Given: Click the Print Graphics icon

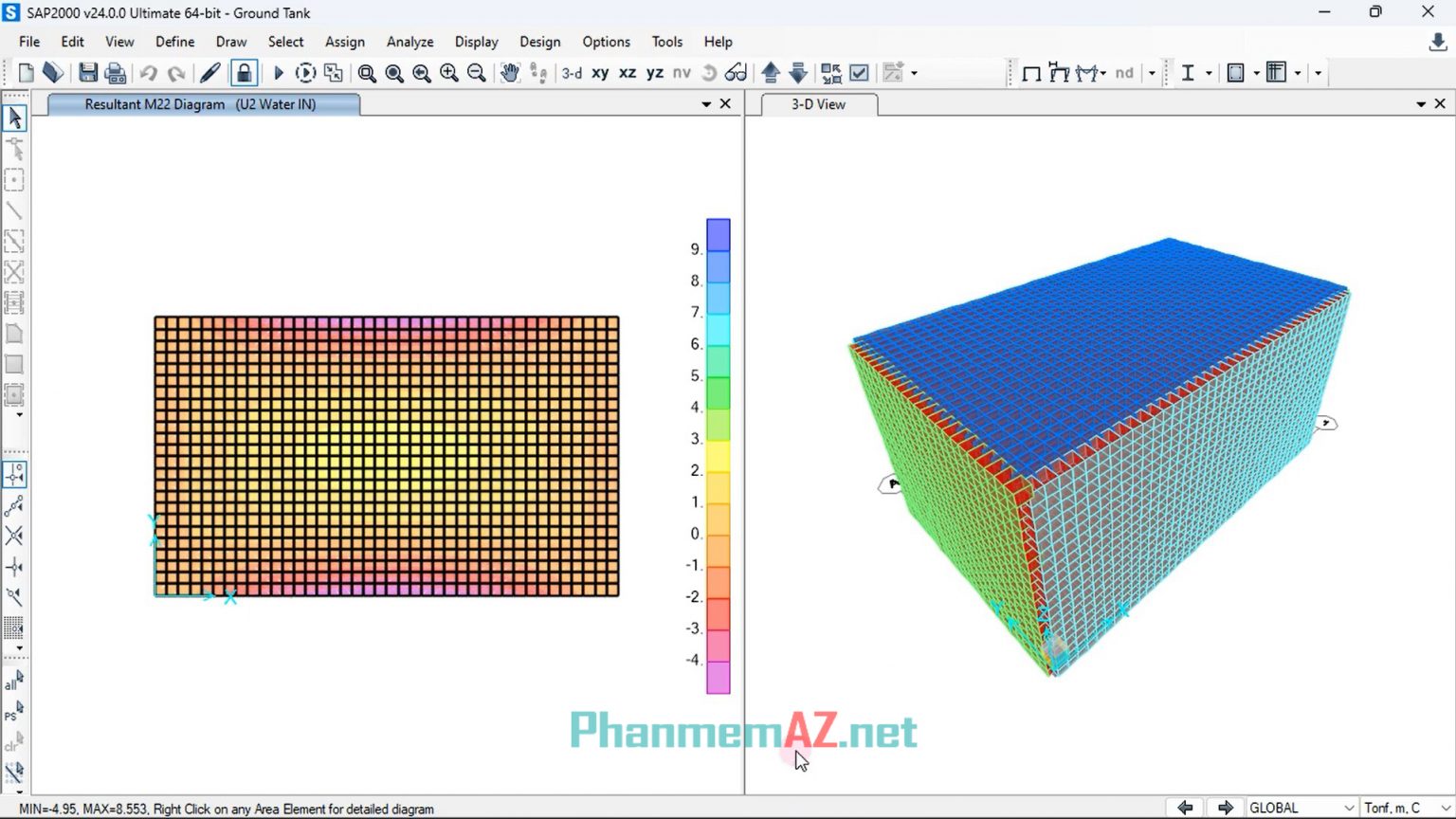Looking at the screenshot, I should [115, 73].
